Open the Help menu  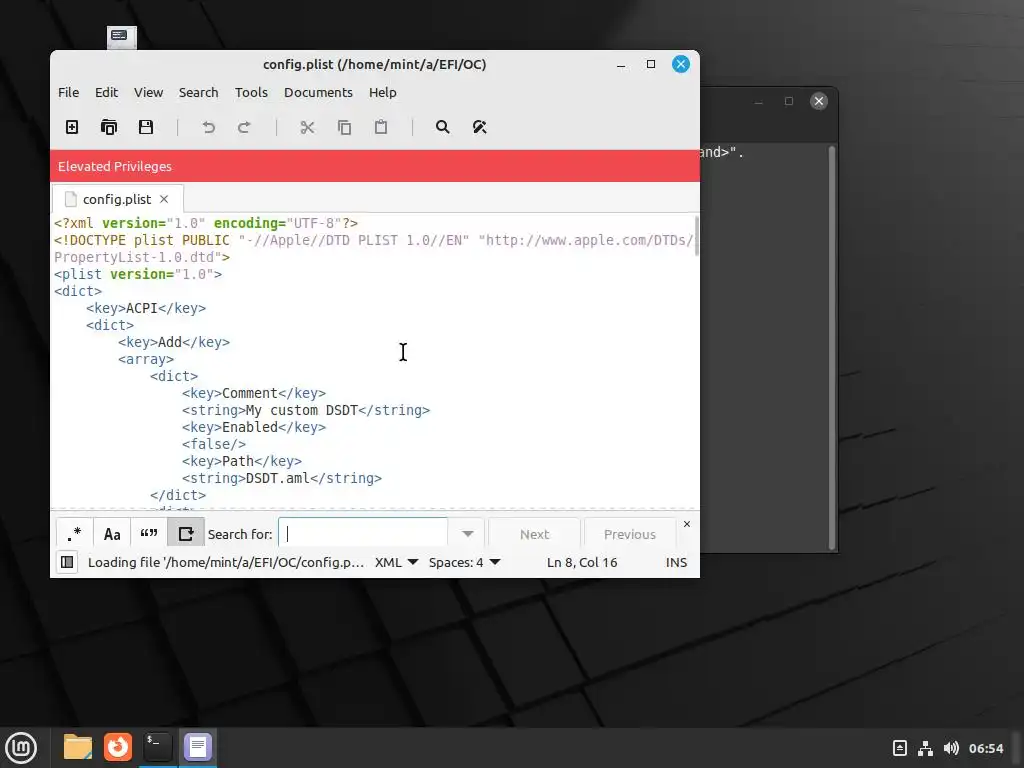click(383, 92)
